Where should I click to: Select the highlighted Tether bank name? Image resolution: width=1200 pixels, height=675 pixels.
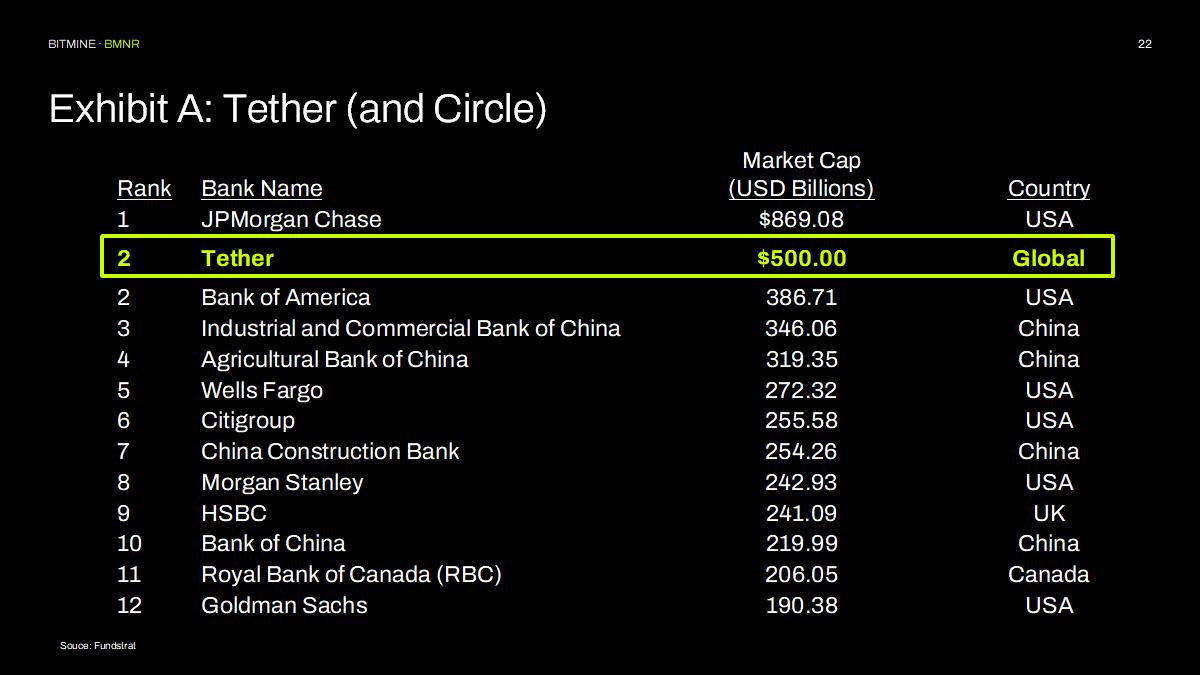point(237,258)
